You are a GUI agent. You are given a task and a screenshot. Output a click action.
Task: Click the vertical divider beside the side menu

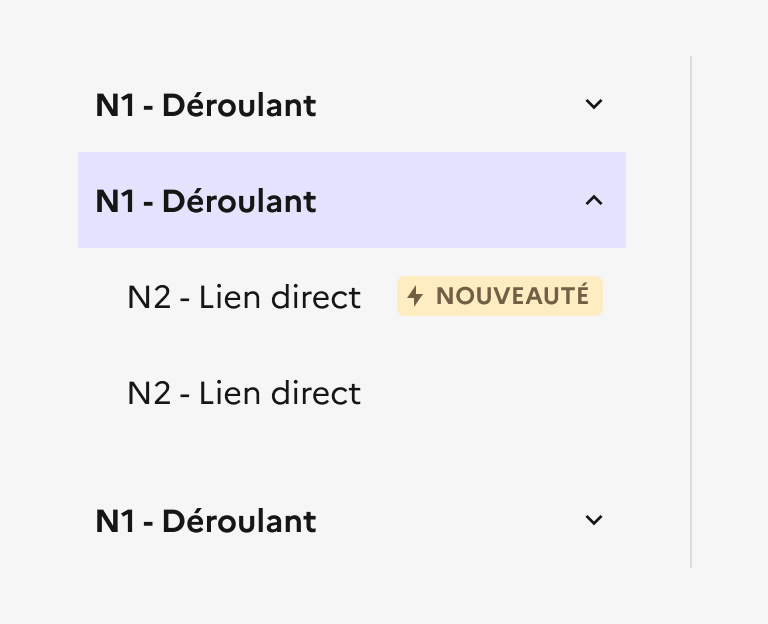(x=691, y=312)
